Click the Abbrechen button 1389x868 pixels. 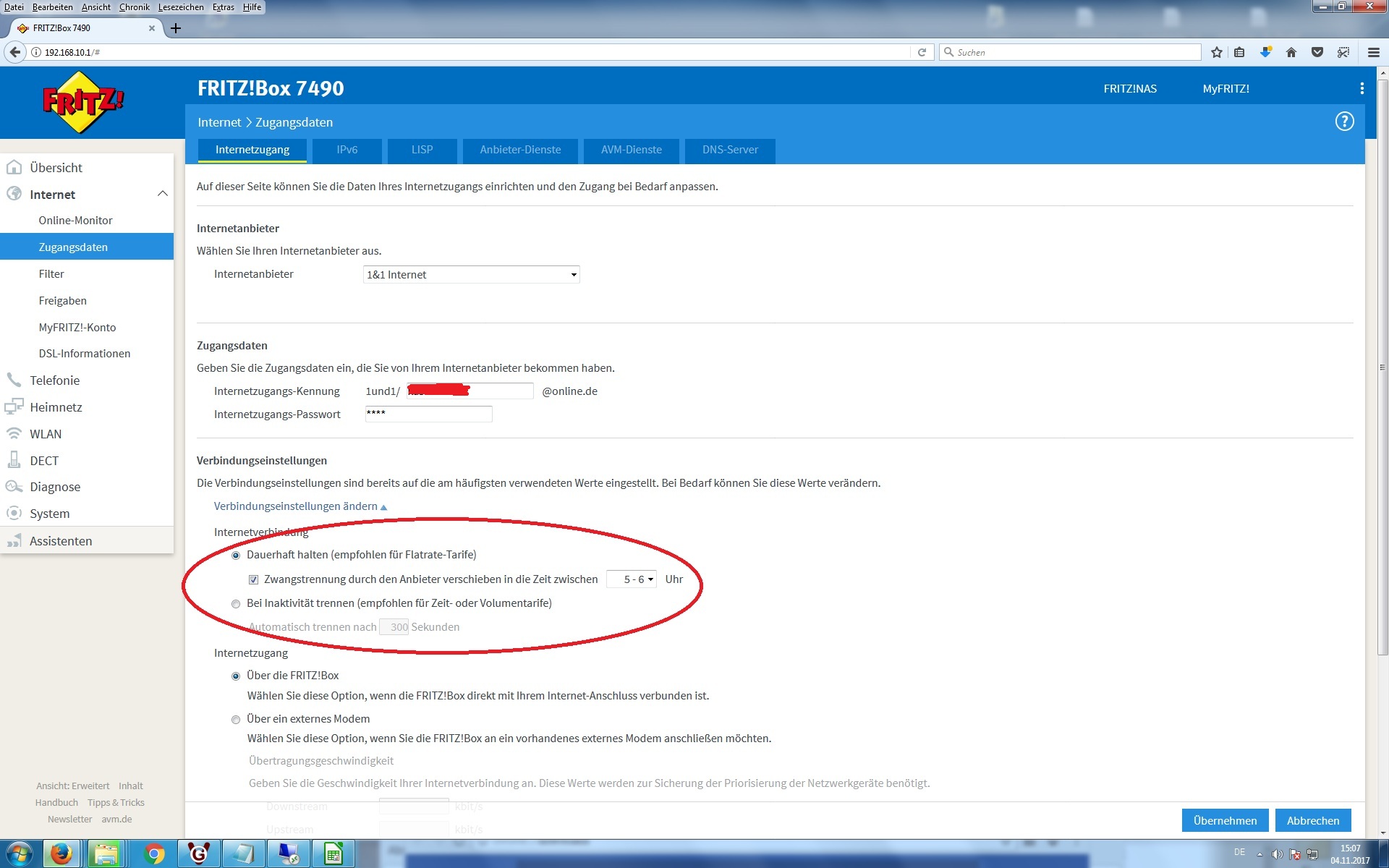click(x=1313, y=820)
